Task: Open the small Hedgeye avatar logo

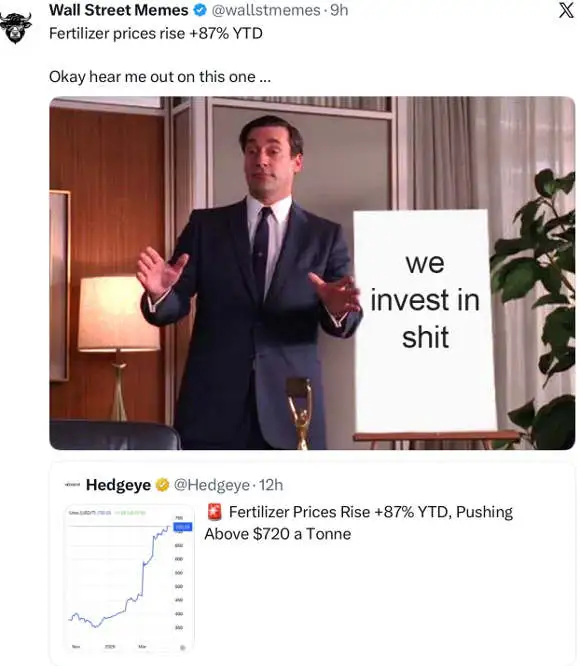Action: 72,485
